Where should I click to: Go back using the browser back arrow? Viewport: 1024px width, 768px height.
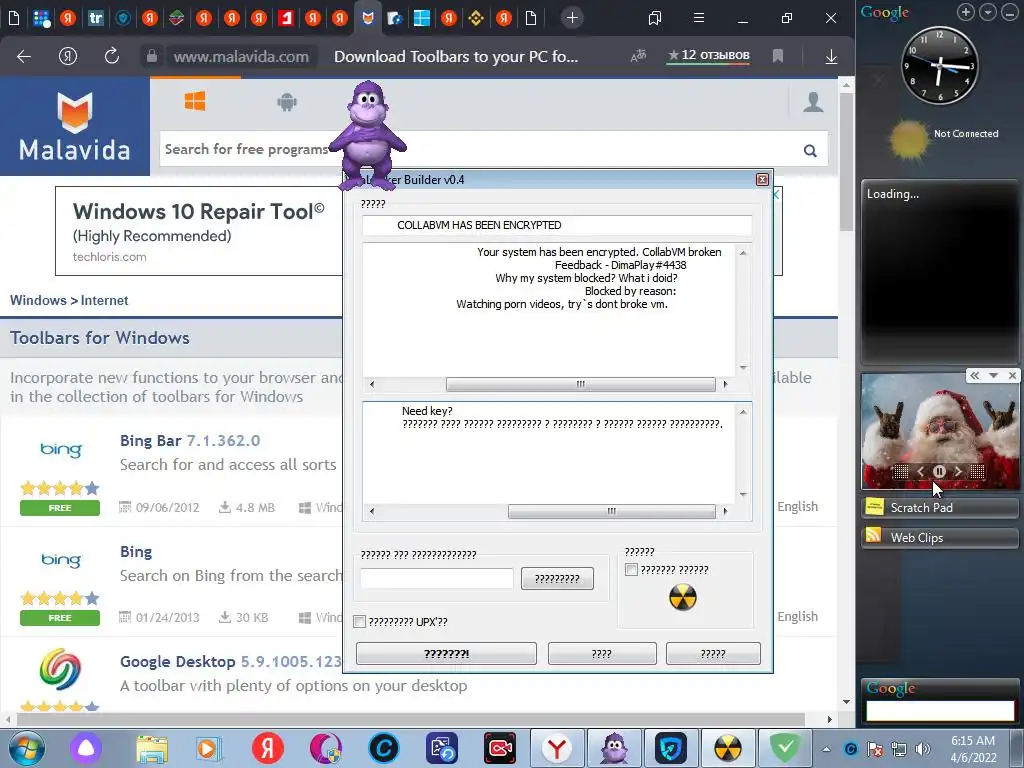24,57
